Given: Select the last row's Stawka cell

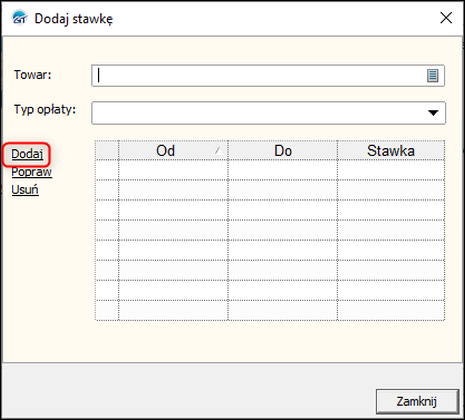Looking at the screenshot, I should click(x=391, y=310).
